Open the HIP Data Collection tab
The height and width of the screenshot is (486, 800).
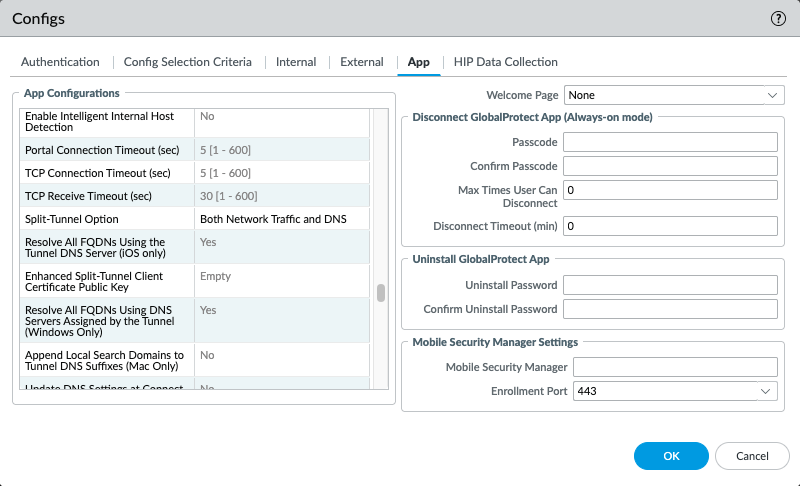click(505, 62)
